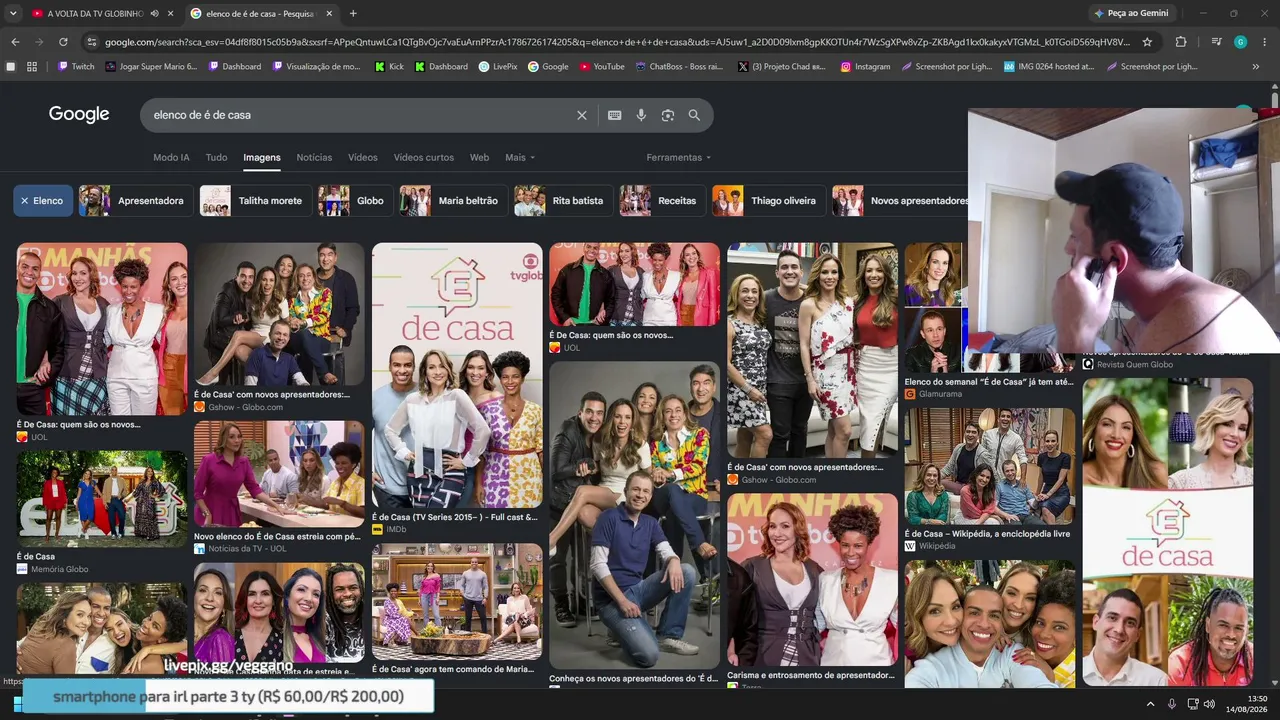Apply the Maria beltrão filter chip
This screenshot has width=1280, height=720.
(452, 200)
